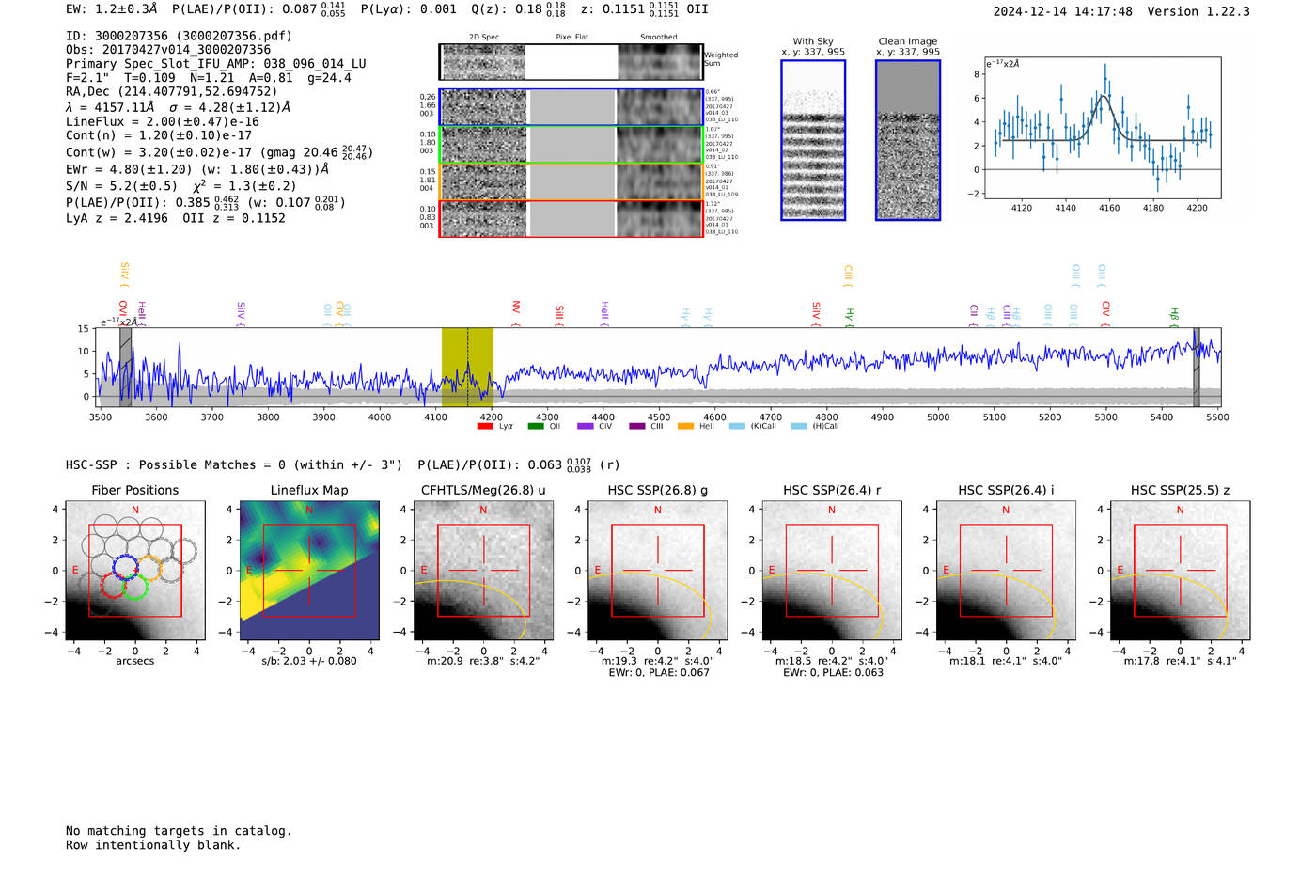The image size is (1316, 896).
Task: Click the RA,Dec coordinates line
Action: pyautogui.click(x=172, y=92)
